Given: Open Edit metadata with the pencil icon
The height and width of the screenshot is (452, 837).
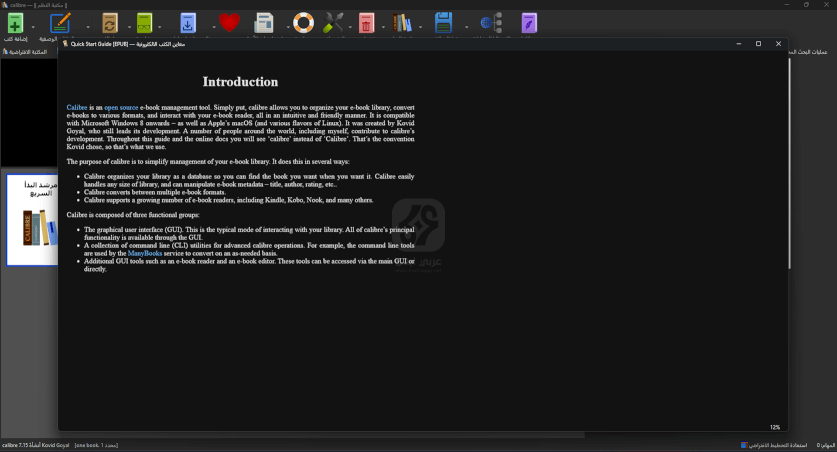Looking at the screenshot, I should coord(61,23).
